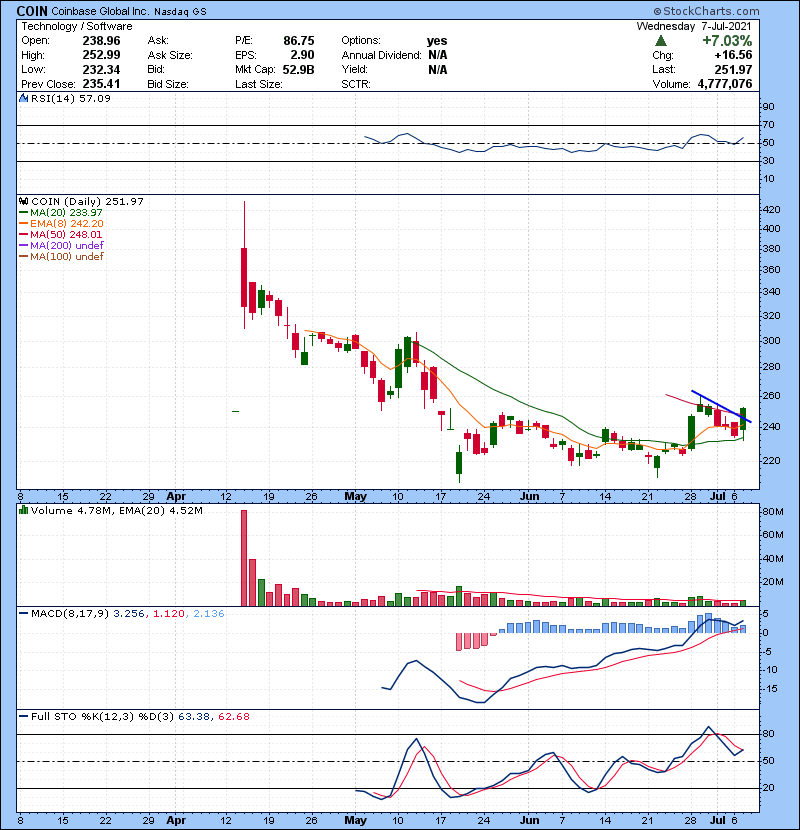Click the Low value 232.34
The height and width of the screenshot is (830, 800).
click(x=101, y=69)
